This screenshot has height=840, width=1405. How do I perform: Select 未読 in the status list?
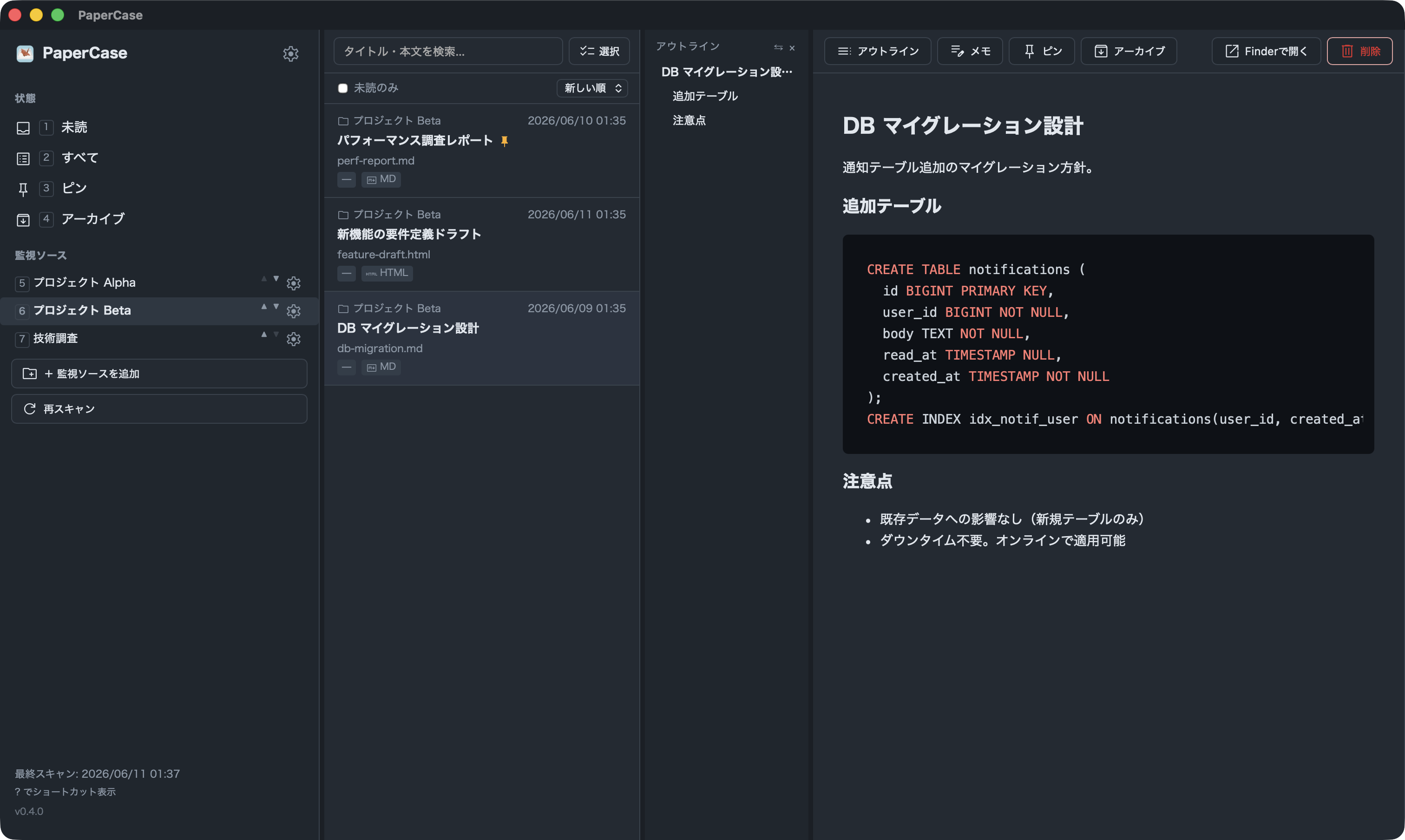[x=160, y=127]
